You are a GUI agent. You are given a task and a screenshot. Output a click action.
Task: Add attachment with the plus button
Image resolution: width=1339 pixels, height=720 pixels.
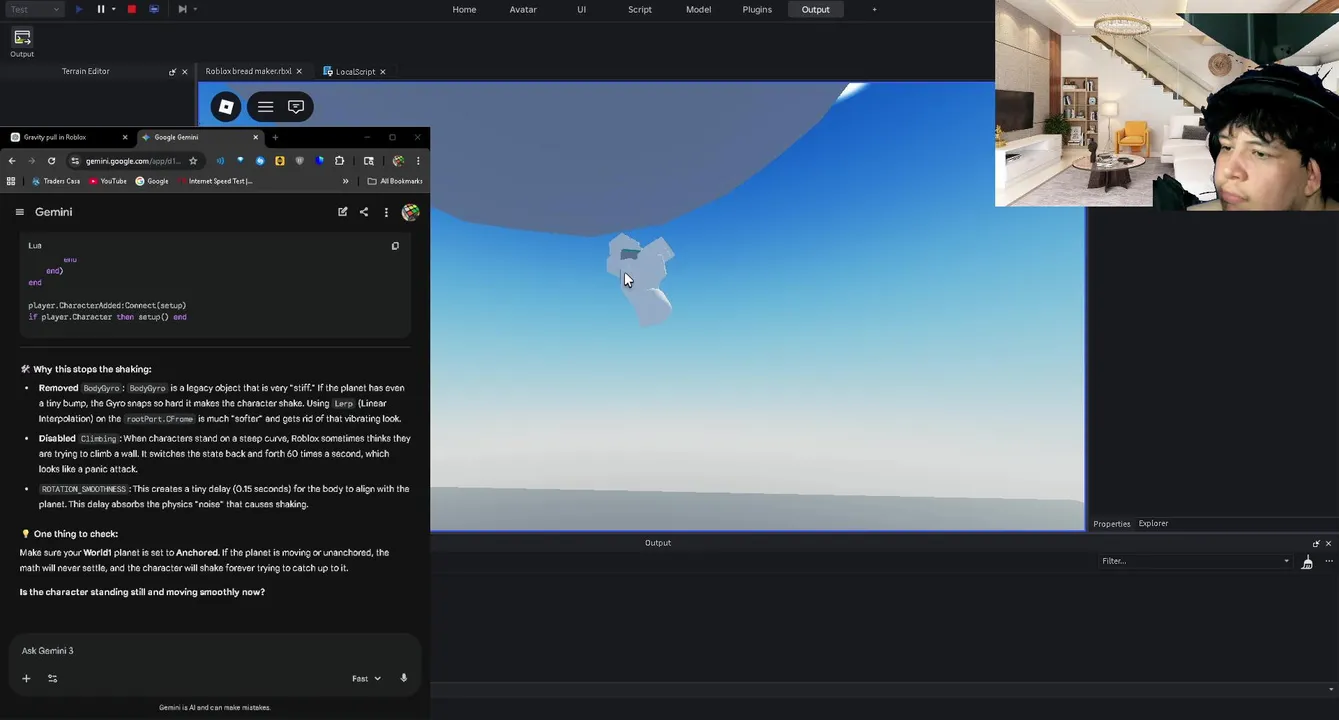click(26, 678)
